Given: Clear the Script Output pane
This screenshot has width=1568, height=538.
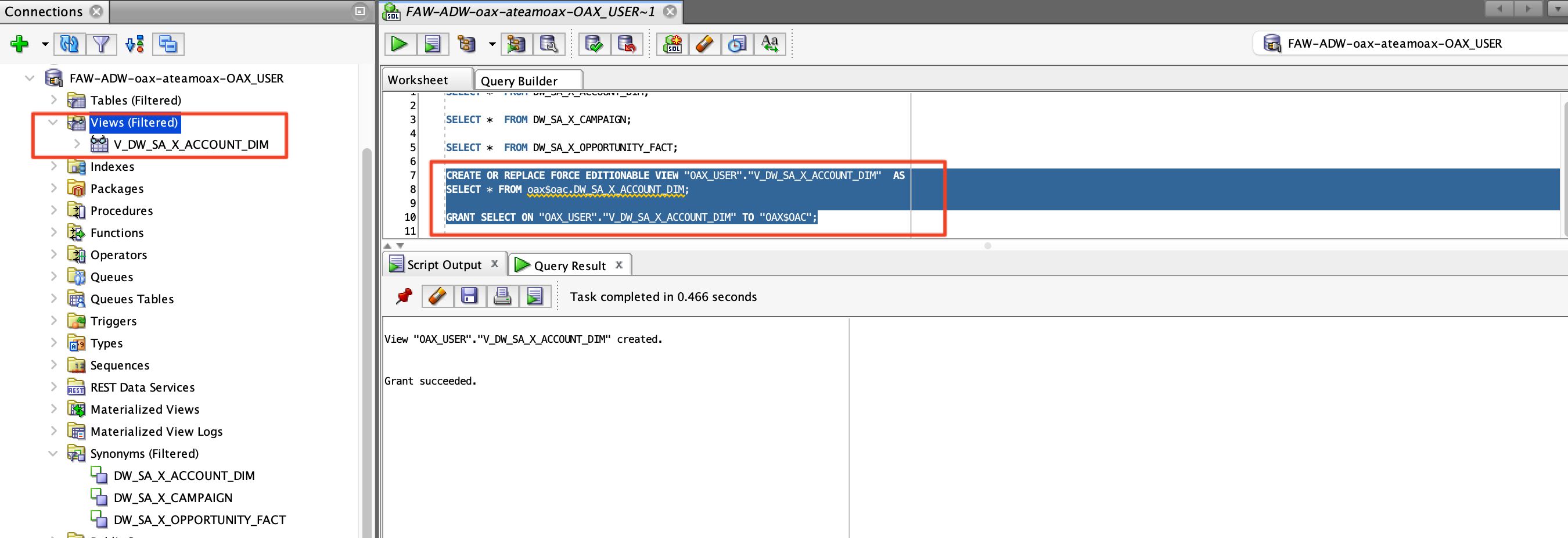Looking at the screenshot, I should click(x=437, y=296).
